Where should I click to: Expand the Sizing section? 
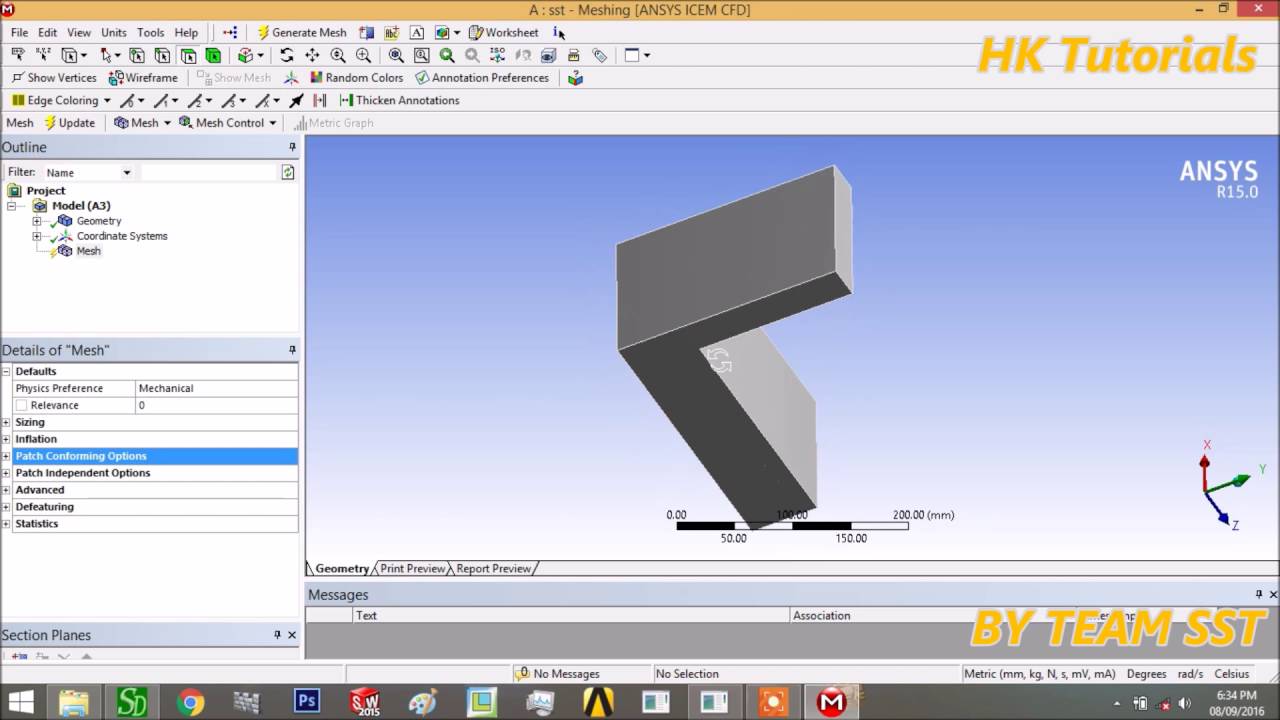point(6,422)
